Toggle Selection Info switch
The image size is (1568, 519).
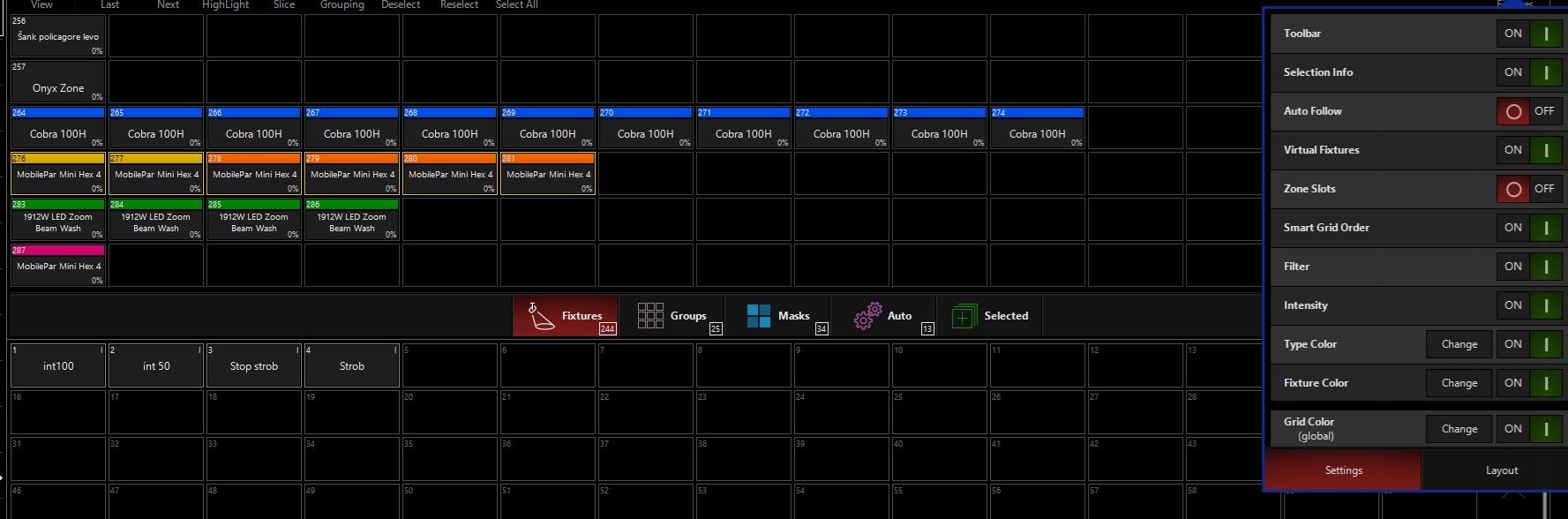click(1529, 72)
